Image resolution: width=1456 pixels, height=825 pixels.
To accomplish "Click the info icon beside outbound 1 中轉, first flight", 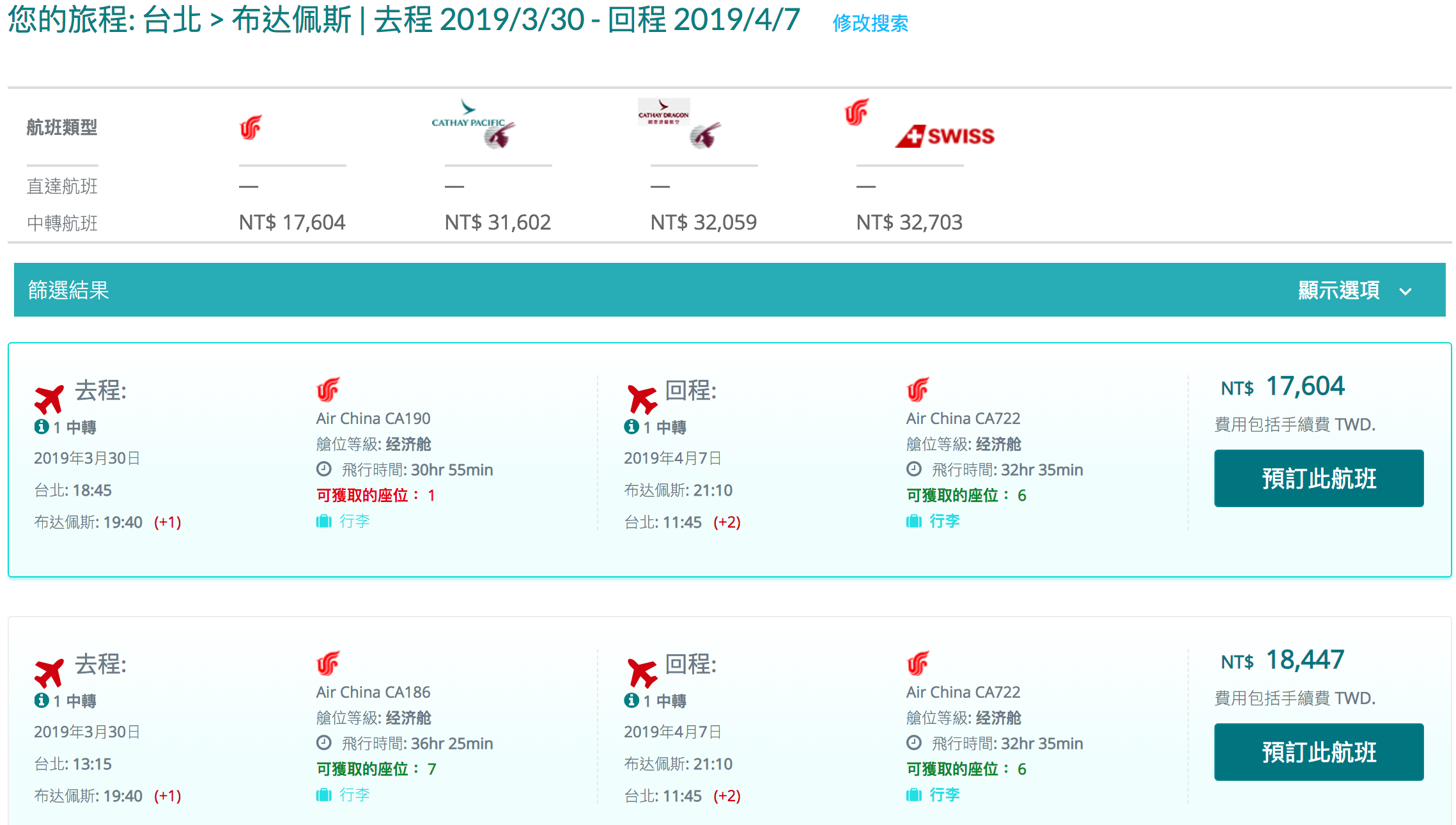I will (x=42, y=427).
